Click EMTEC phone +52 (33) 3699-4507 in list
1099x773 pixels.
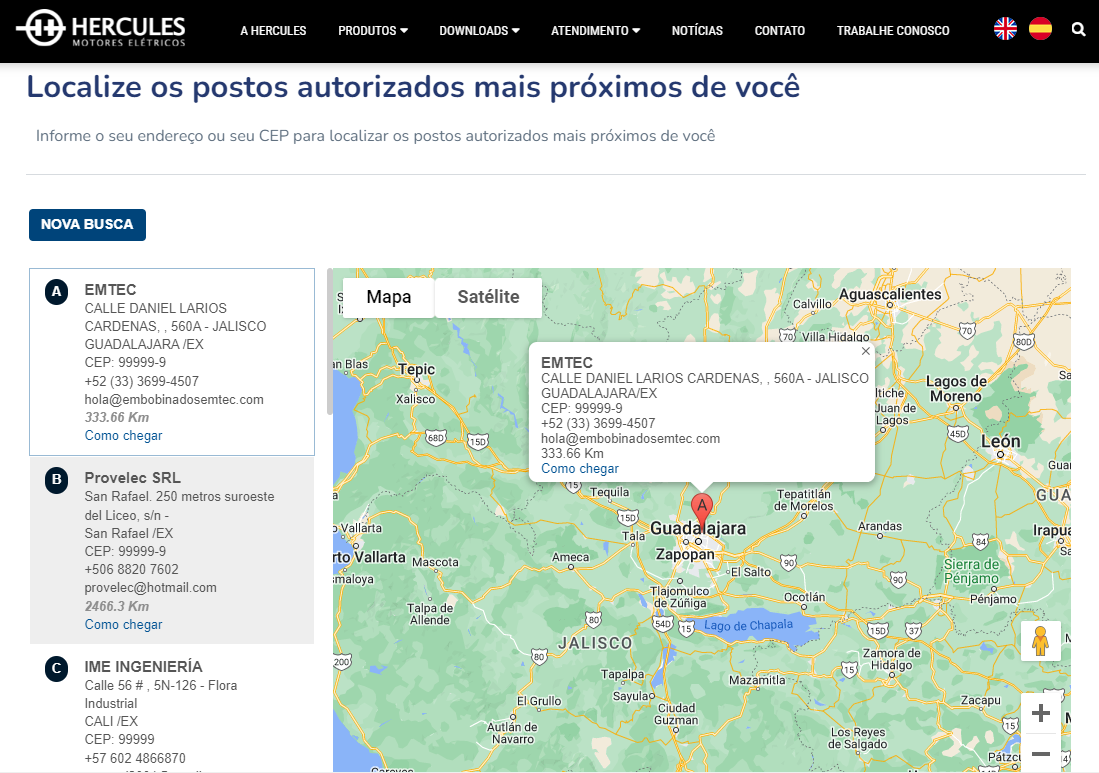[x=142, y=381]
